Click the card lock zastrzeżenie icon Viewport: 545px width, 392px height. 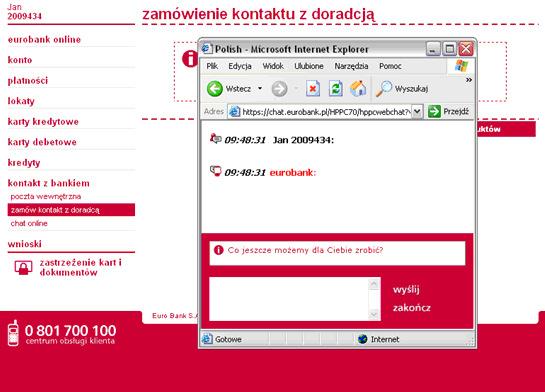click(23, 268)
